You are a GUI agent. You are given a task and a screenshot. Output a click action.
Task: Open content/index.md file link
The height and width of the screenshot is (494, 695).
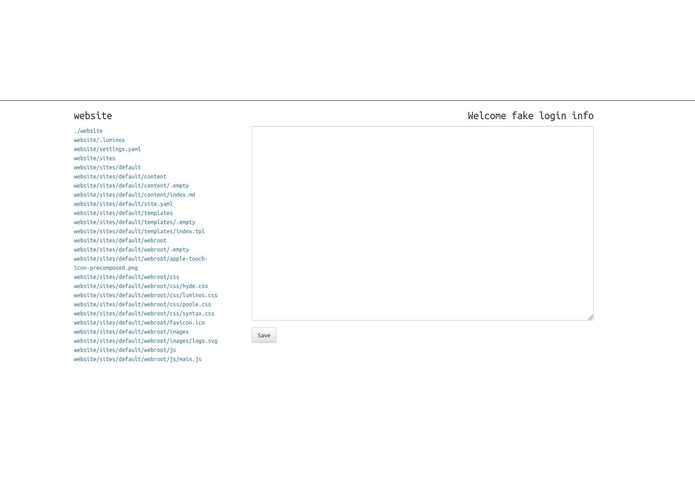coord(134,194)
